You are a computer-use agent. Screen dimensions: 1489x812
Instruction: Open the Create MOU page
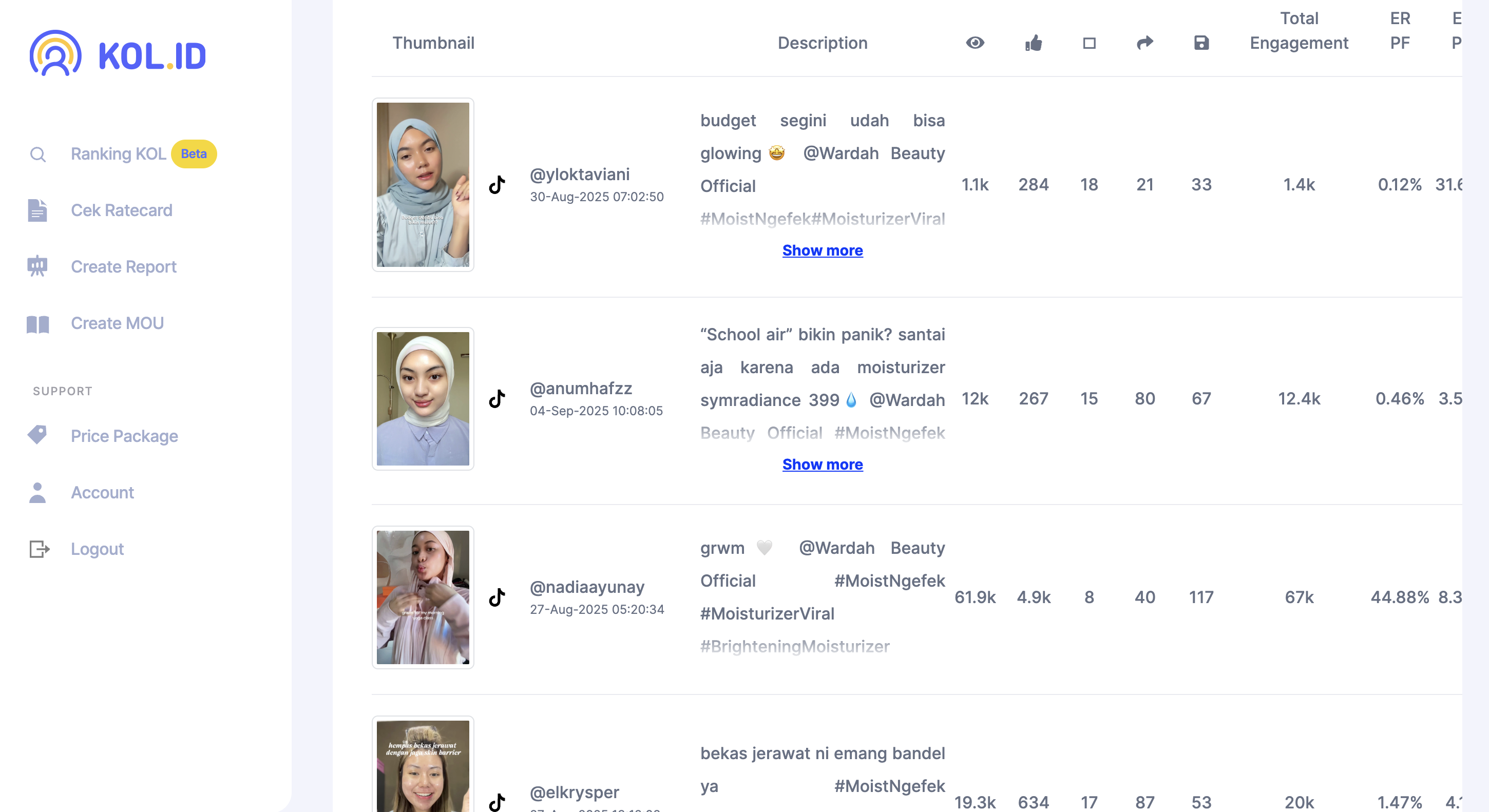pyautogui.click(x=117, y=323)
